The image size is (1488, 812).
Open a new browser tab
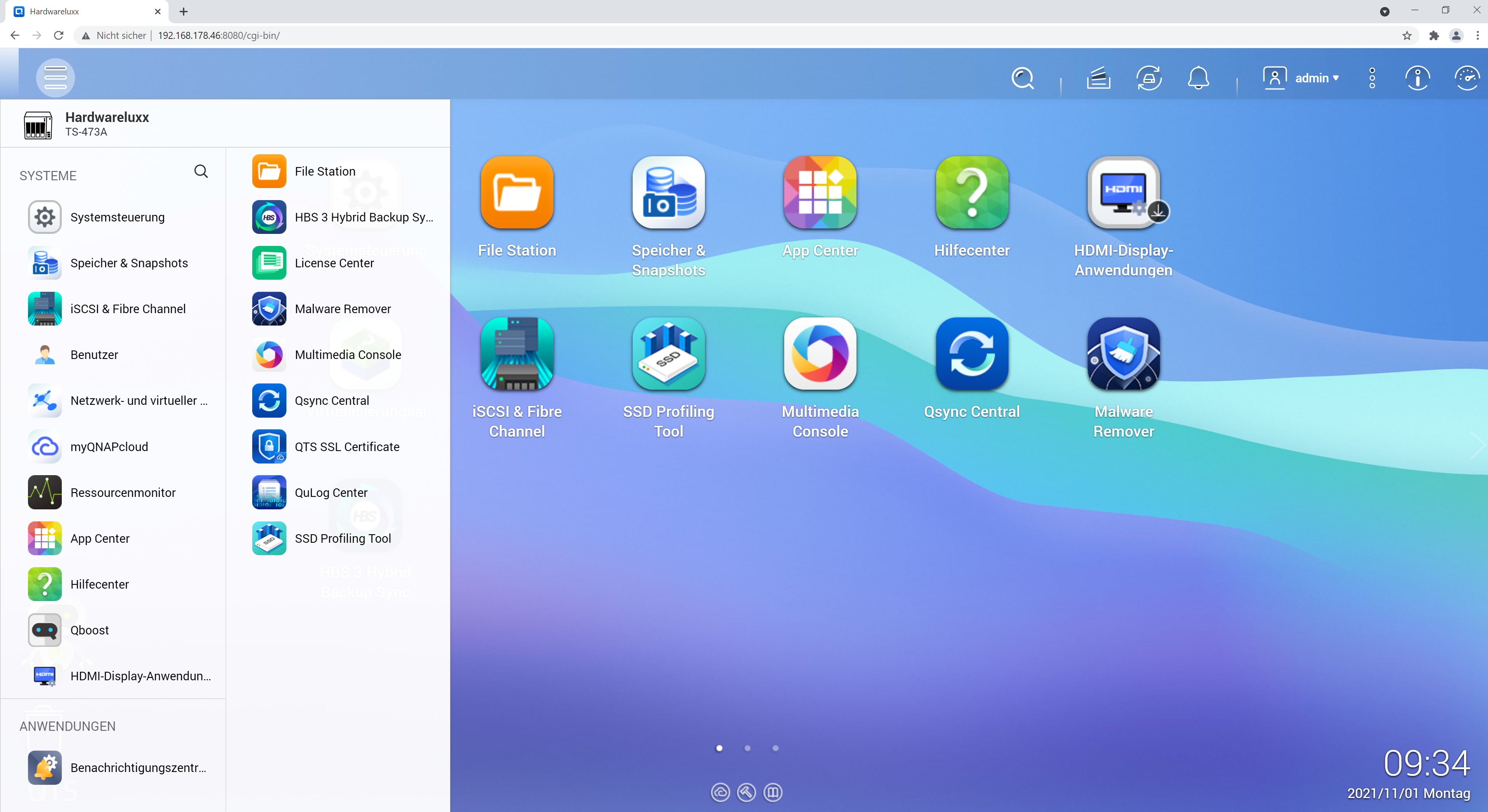click(x=184, y=12)
